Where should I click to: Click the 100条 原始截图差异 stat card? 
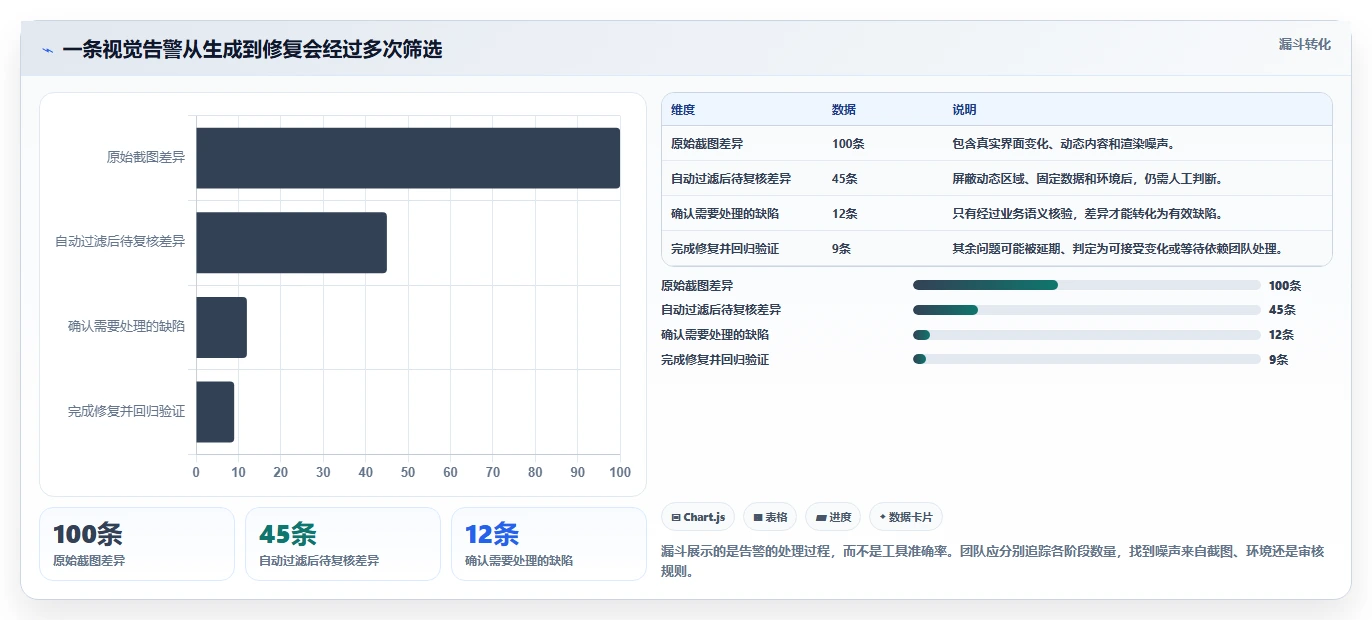coord(137,544)
